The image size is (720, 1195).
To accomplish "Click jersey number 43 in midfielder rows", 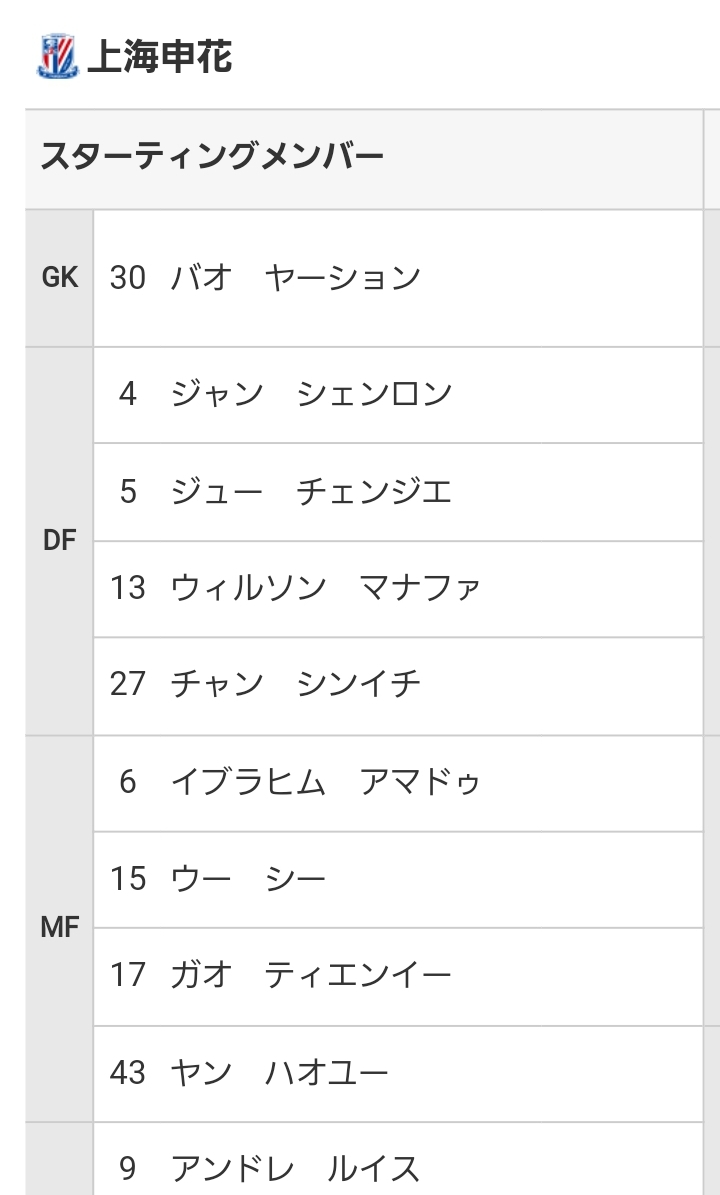I will click(x=128, y=1073).
